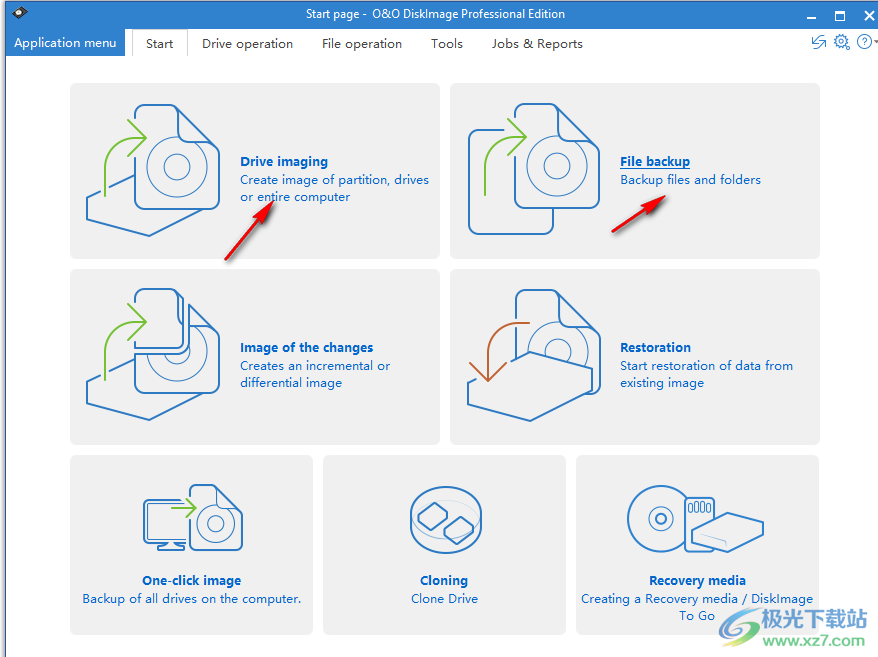
Task: Switch to the File operation tab
Action: pos(362,44)
